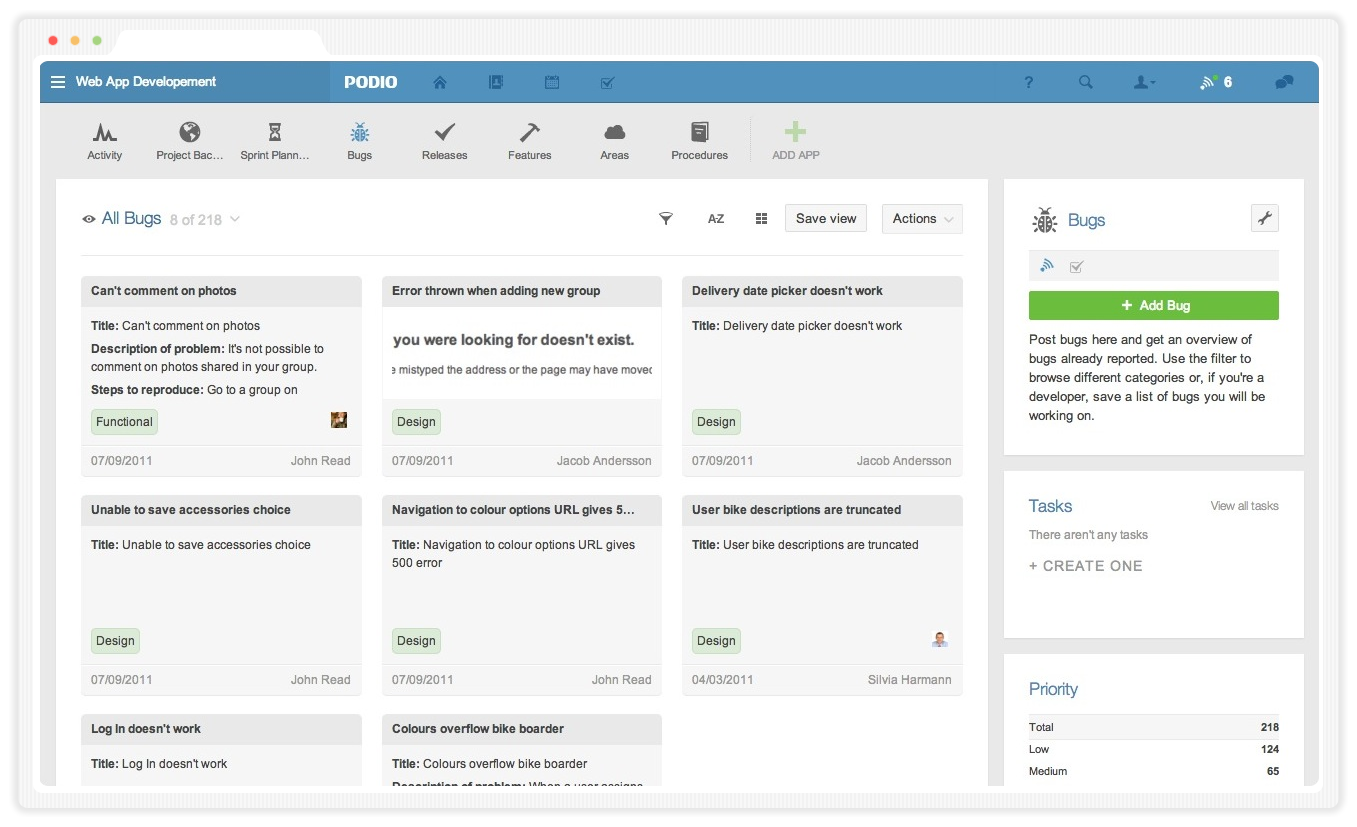This screenshot has height=827, width=1357.
Task: Open the calendar icon in top bar
Action: [x=551, y=83]
